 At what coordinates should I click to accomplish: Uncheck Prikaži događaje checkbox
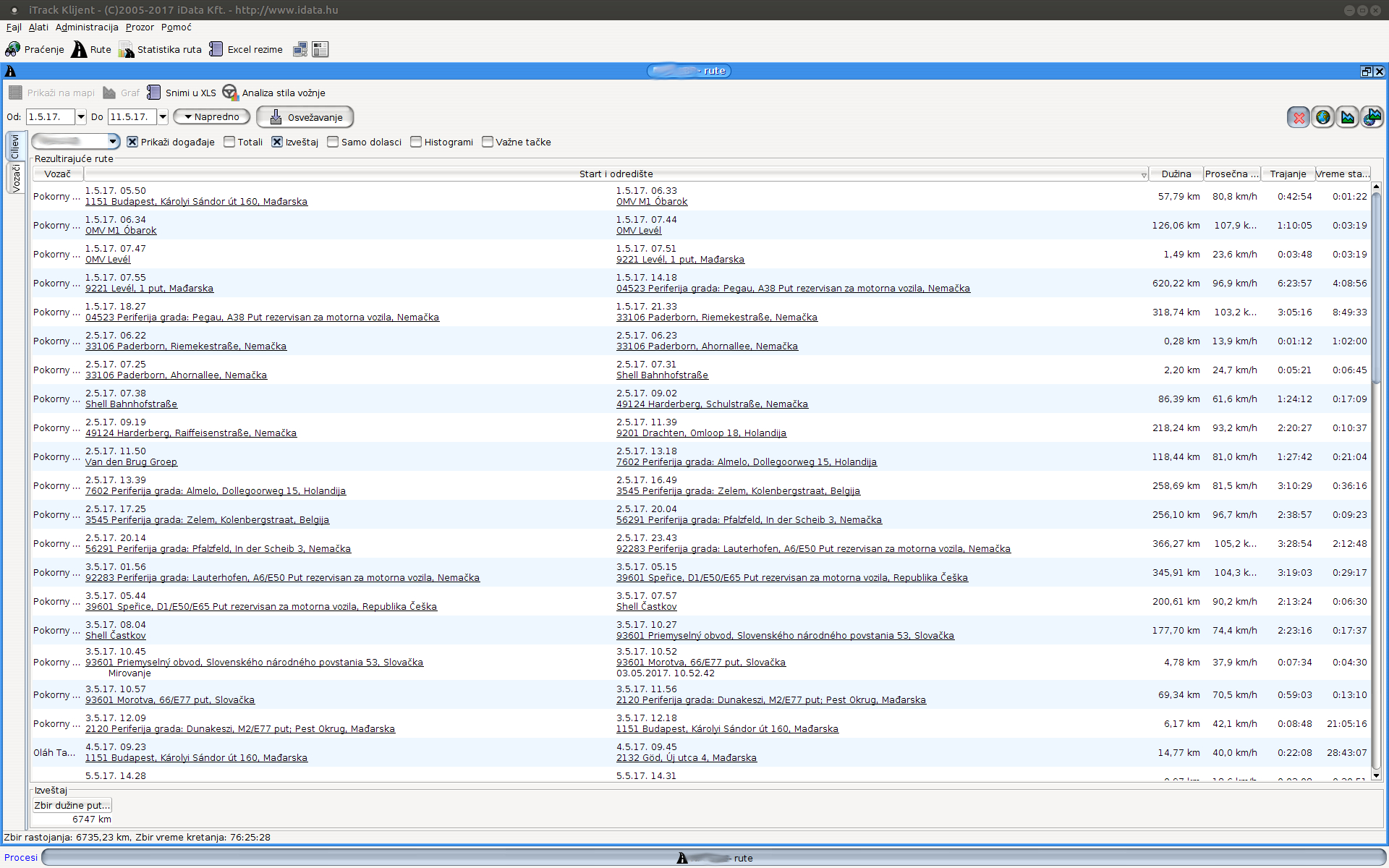tap(132, 142)
